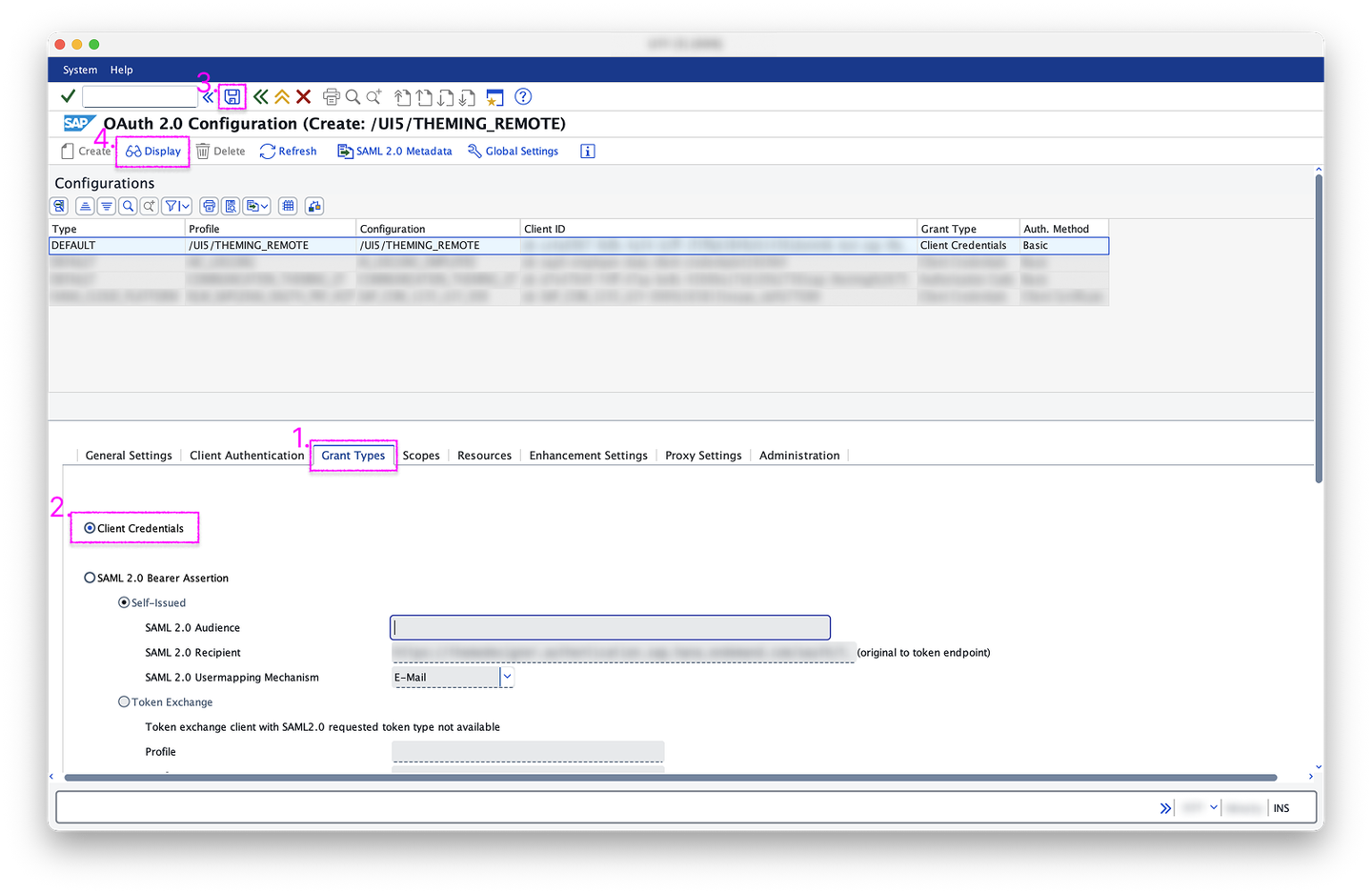The image size is (1372, 894).
Task: Switch to the Resources tab
Action: point(484,456)
